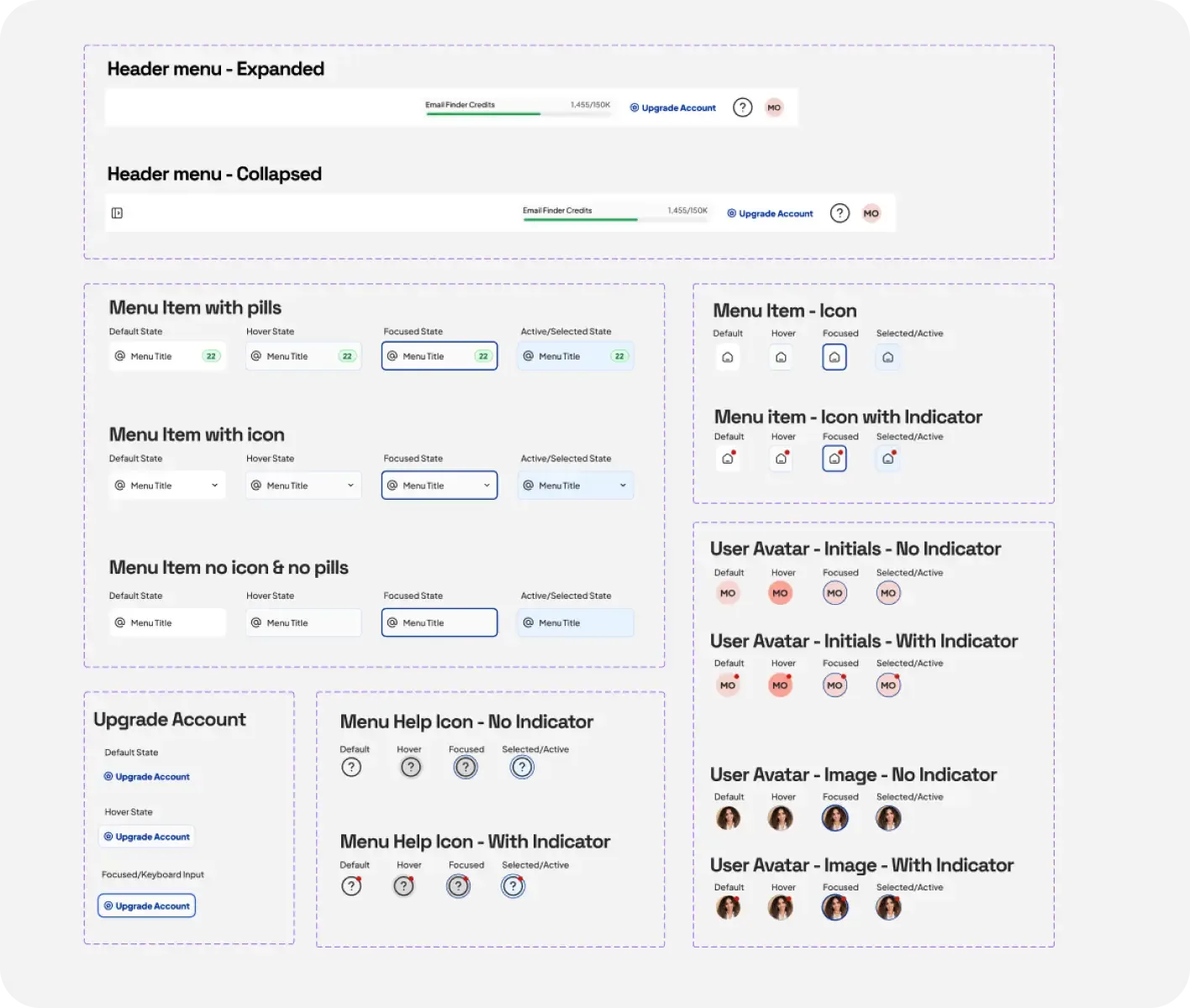Click Focused avatar photo under Image - No Indicator

(x=835, y=817)
